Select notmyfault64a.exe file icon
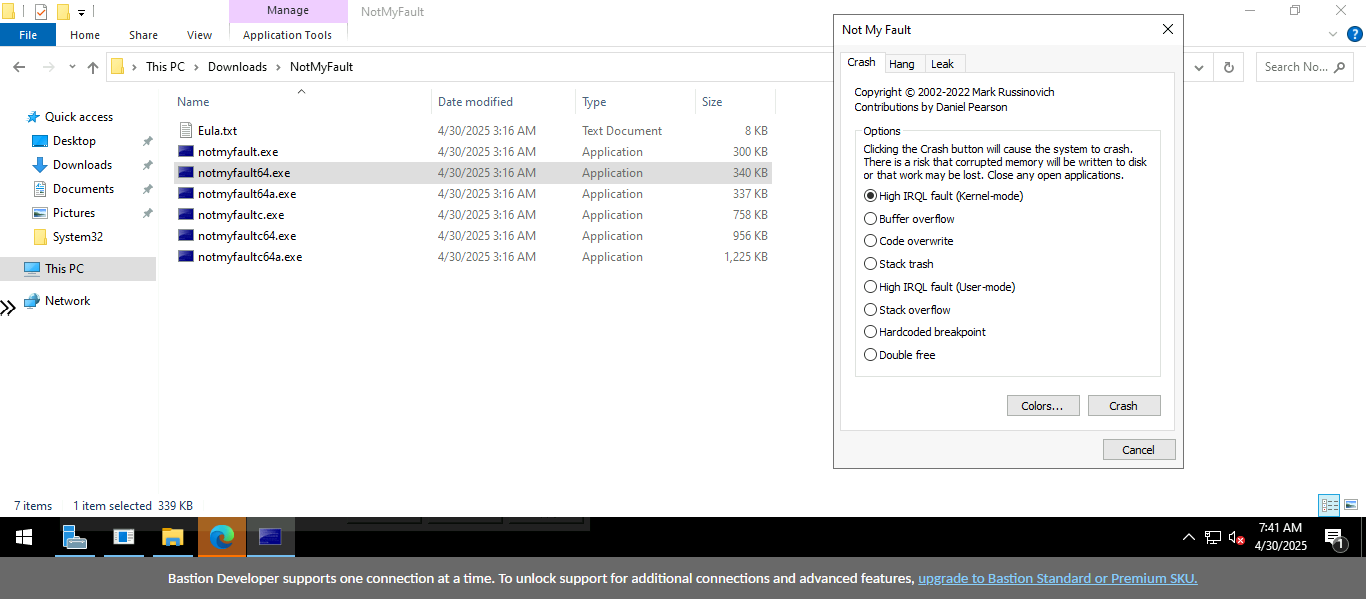 (186, 193)
